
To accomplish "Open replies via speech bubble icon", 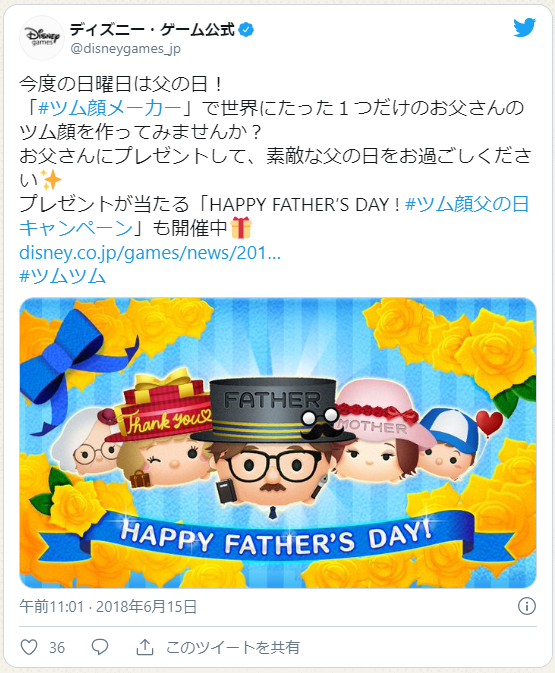I will click(x=100, y=647).
